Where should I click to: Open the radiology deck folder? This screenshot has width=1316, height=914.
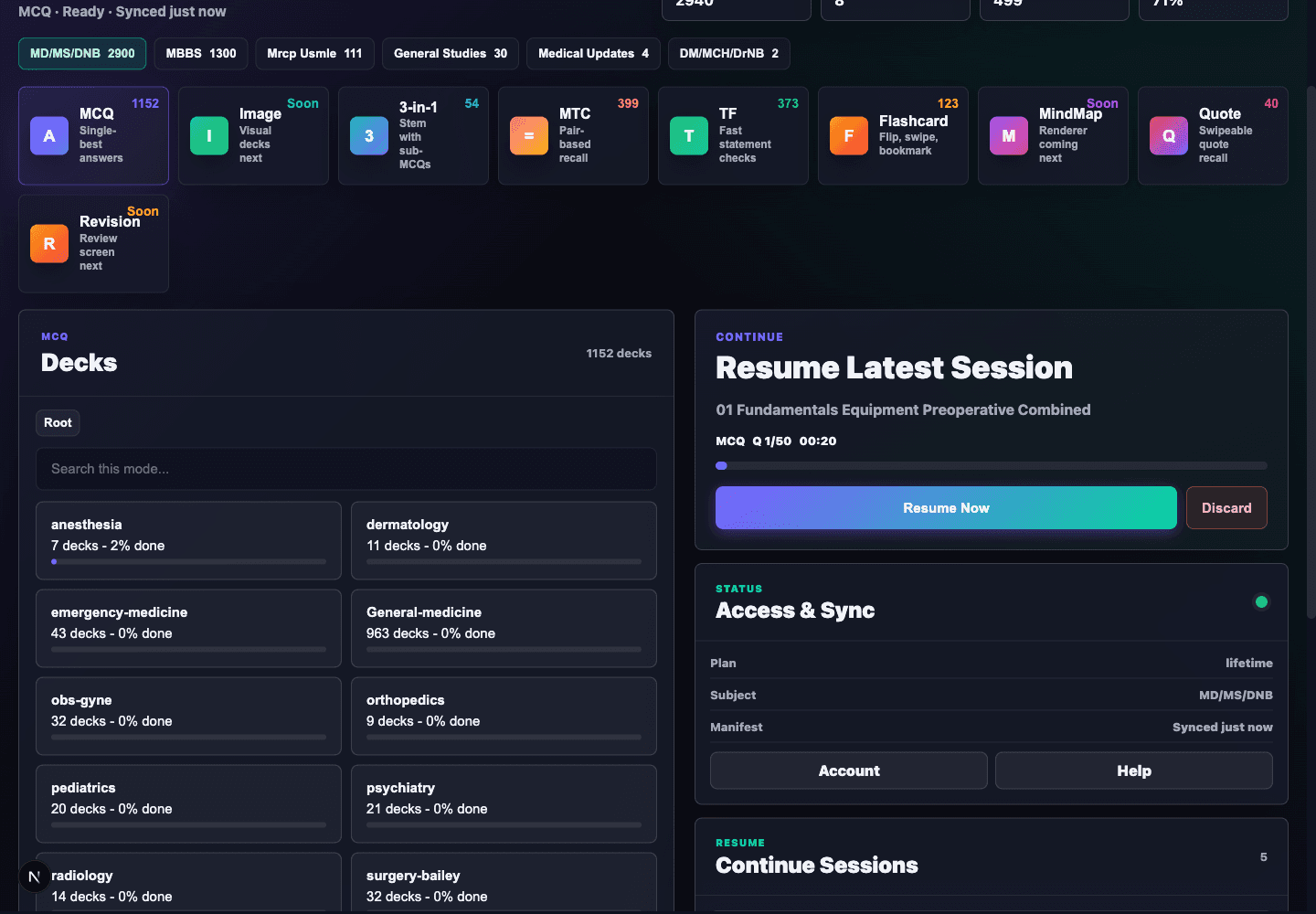(188, 883)
